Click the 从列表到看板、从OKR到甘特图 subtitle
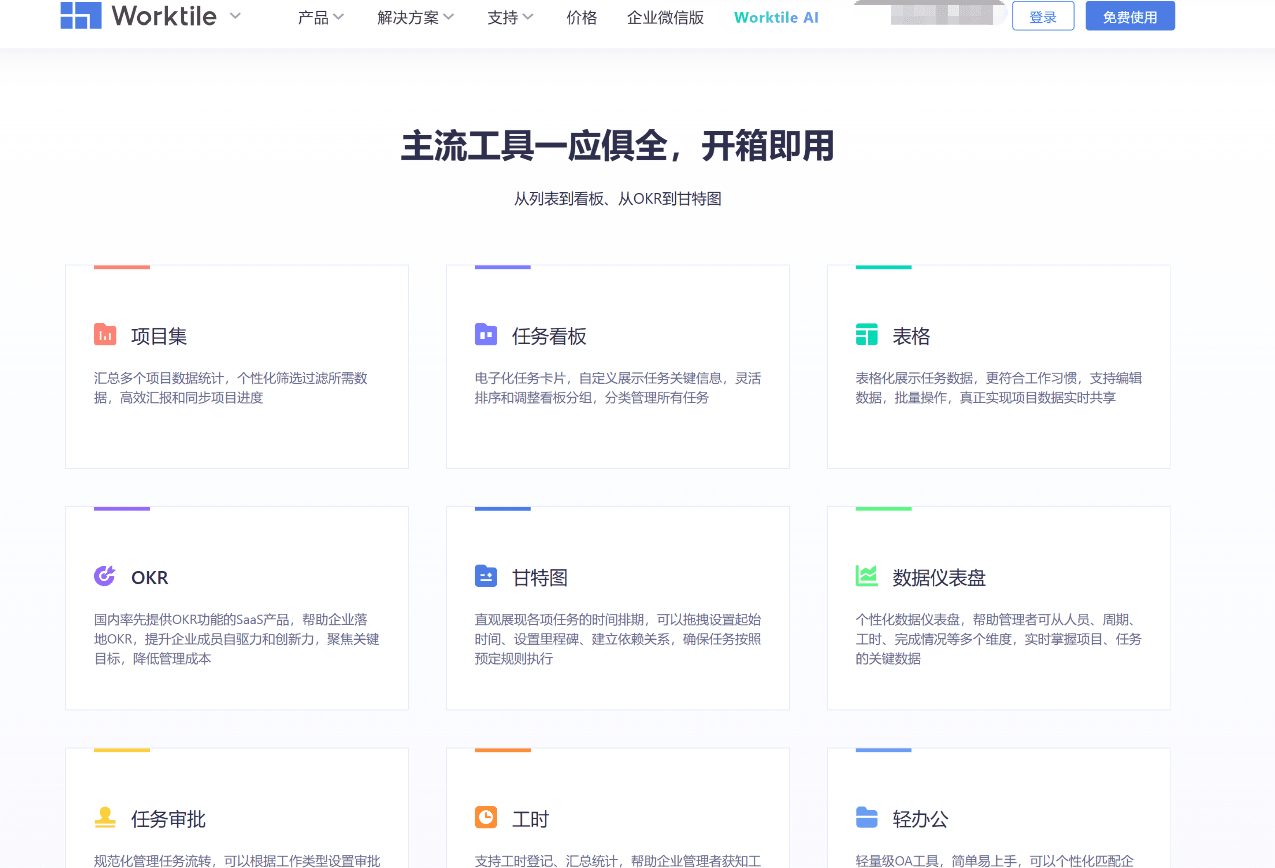The height and width of the screenshot is (868, 1275). pos(618,199)
